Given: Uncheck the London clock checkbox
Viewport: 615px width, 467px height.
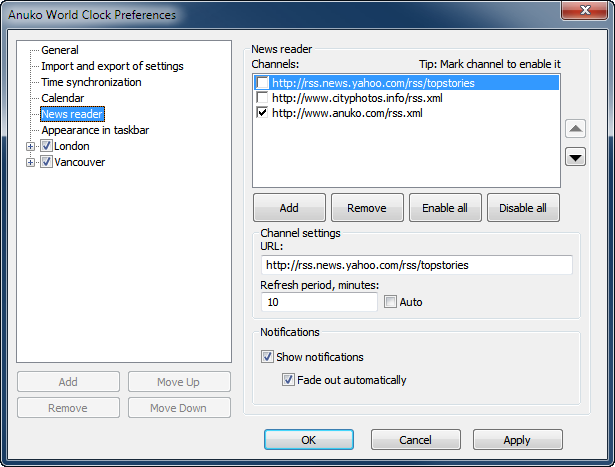Looking at the screenshot, I should point(46,146).
